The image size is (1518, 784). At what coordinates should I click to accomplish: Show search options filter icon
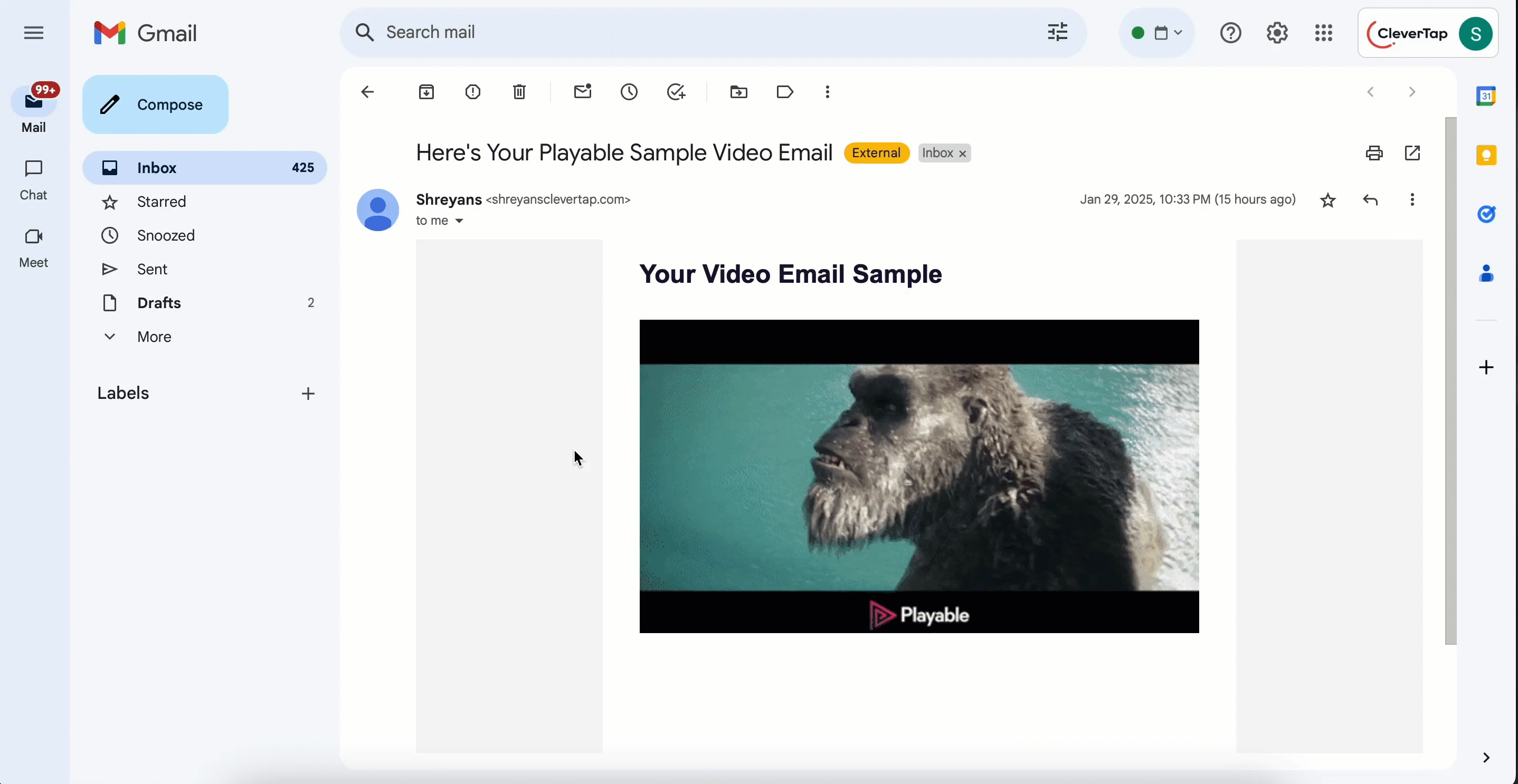[1058, 32]
